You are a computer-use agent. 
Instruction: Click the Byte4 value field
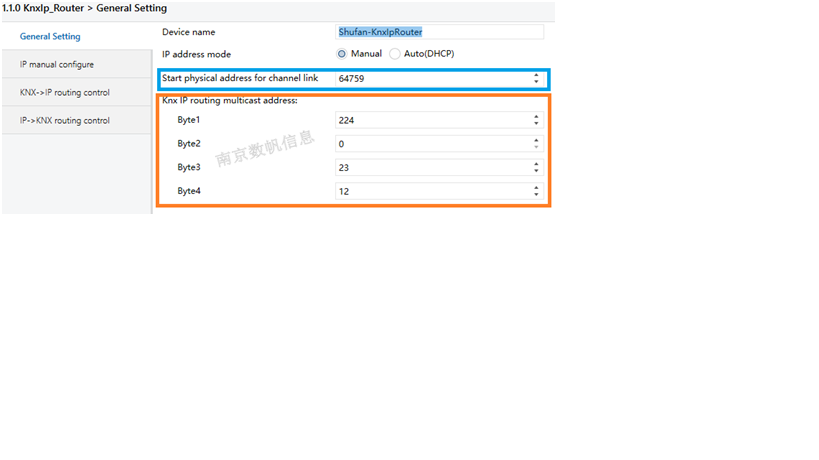point(430,191)
